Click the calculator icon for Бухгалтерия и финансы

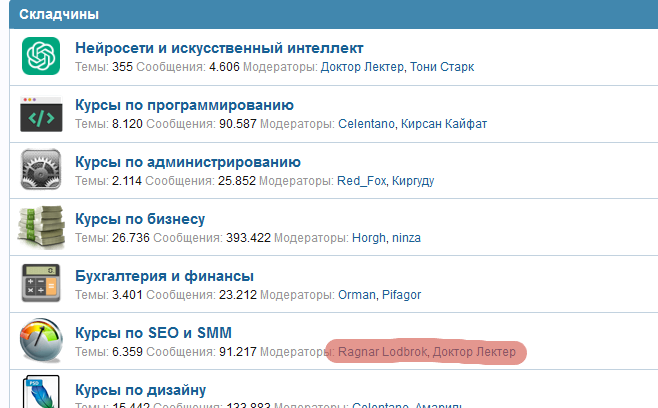(41, 284)
